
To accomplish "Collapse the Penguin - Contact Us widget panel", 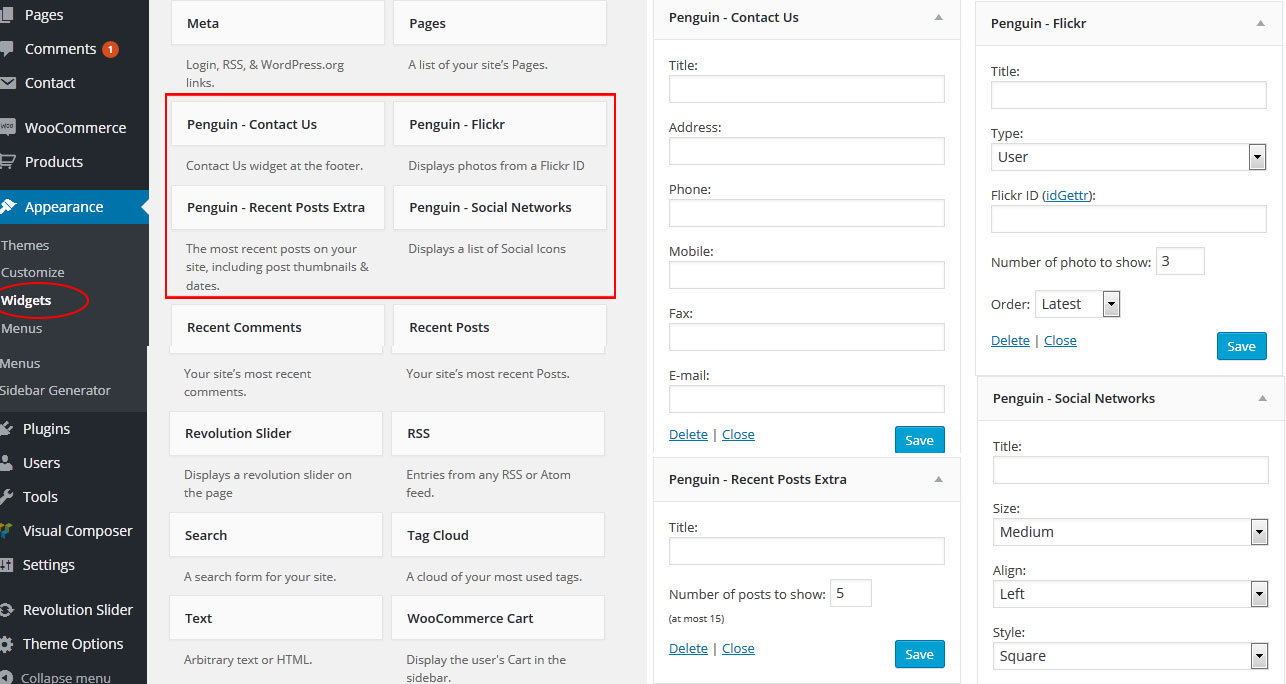I will tap(938, 17).
